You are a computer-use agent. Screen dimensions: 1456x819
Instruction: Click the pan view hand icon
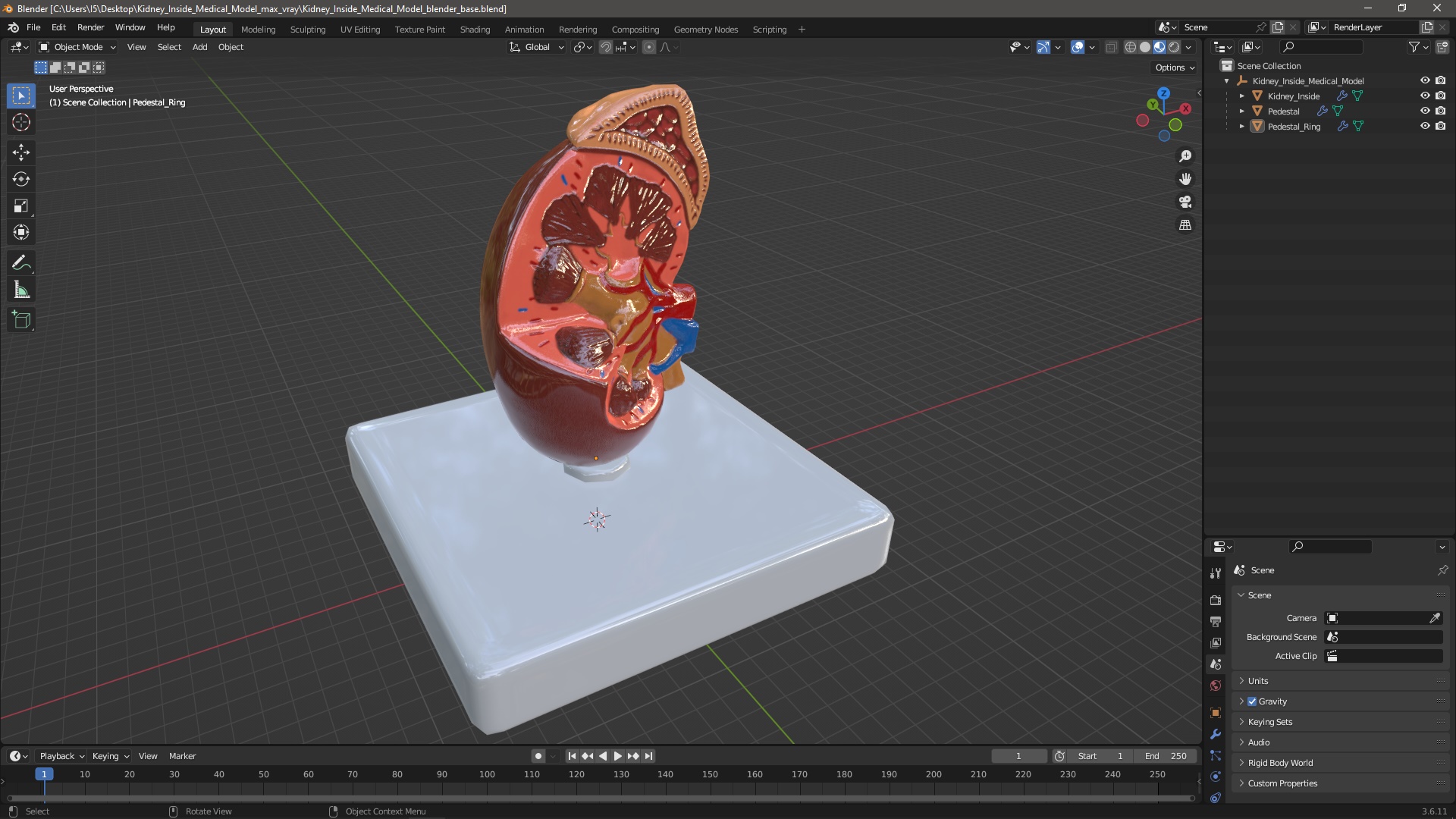click(1185, 179)
